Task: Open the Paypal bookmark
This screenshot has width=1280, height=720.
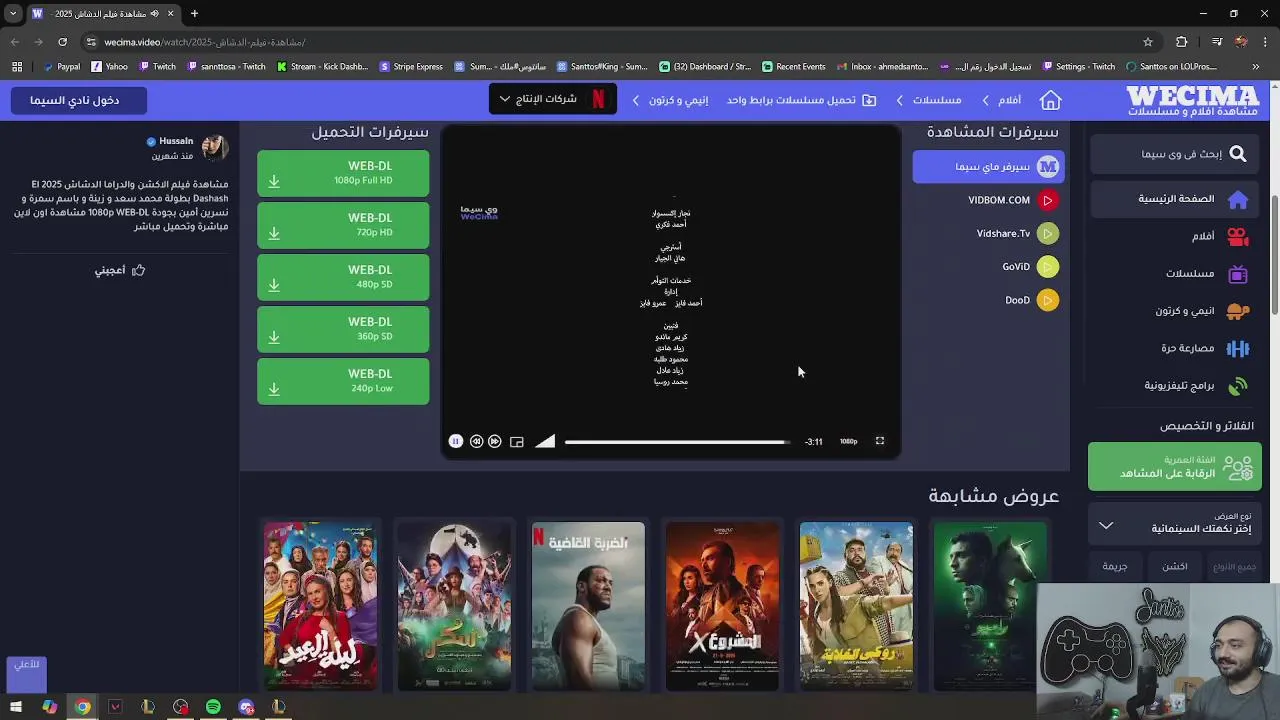Action: [62, 67]
